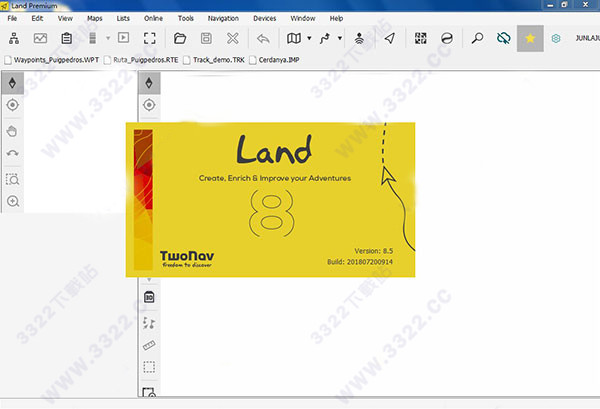Click the zoom in icon in left panel
The width and height of the screenshot is (600, 409).
click(13, 201)
